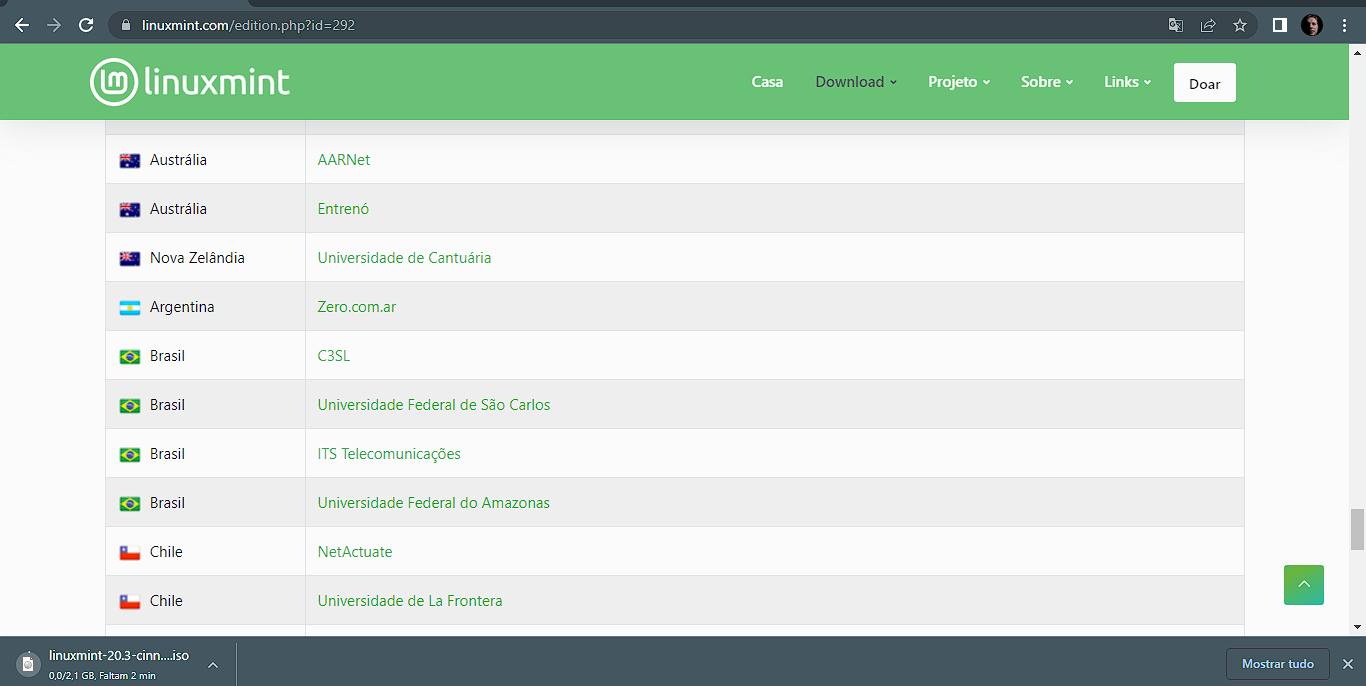This screenshot has height=686, width=1366.
Task: Click the Brasil text beside C3SL
Action: (167, 356)
